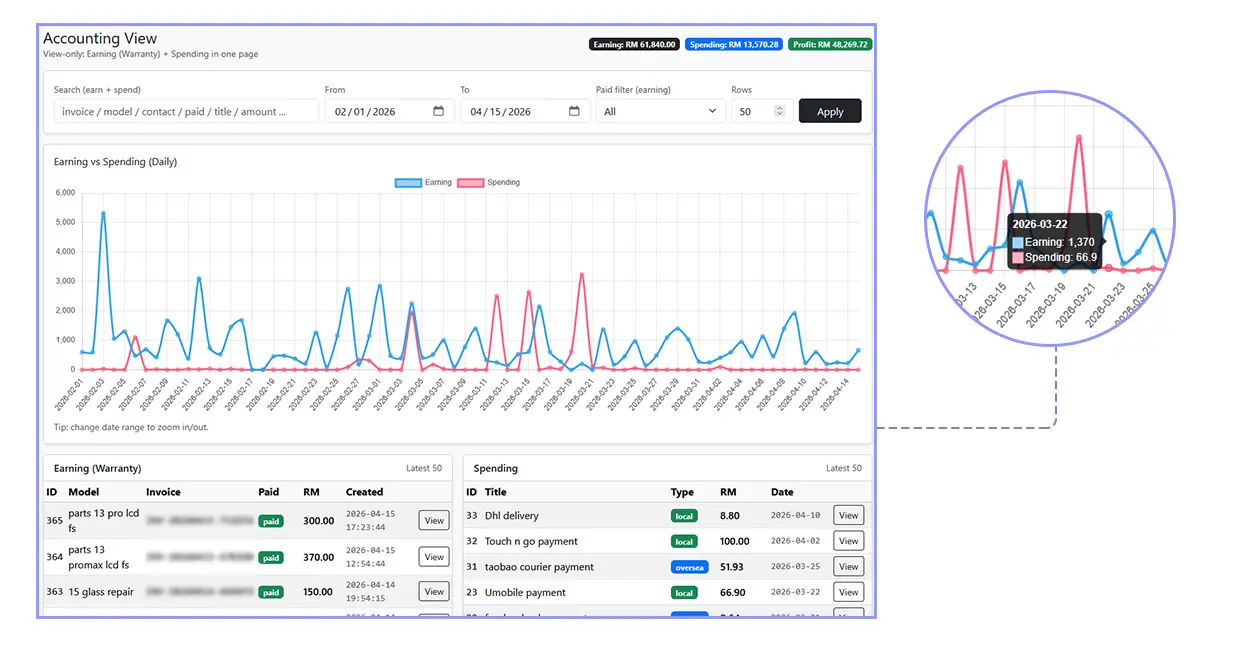Click the Profit RM 48,269.72 badge
Image resolution: width=1260 pixels, height=660 pixels.
829,44
